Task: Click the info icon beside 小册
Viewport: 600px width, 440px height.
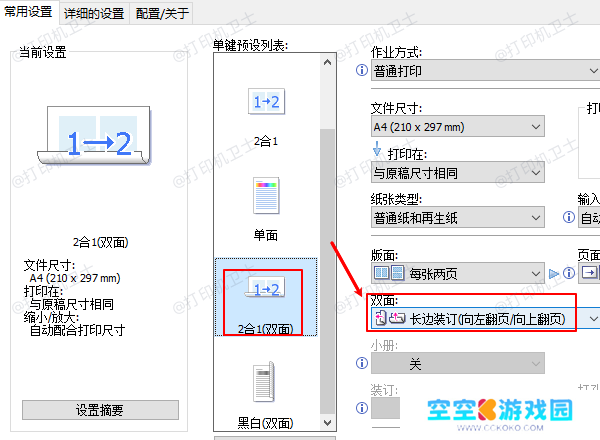Action: (362, 363)
